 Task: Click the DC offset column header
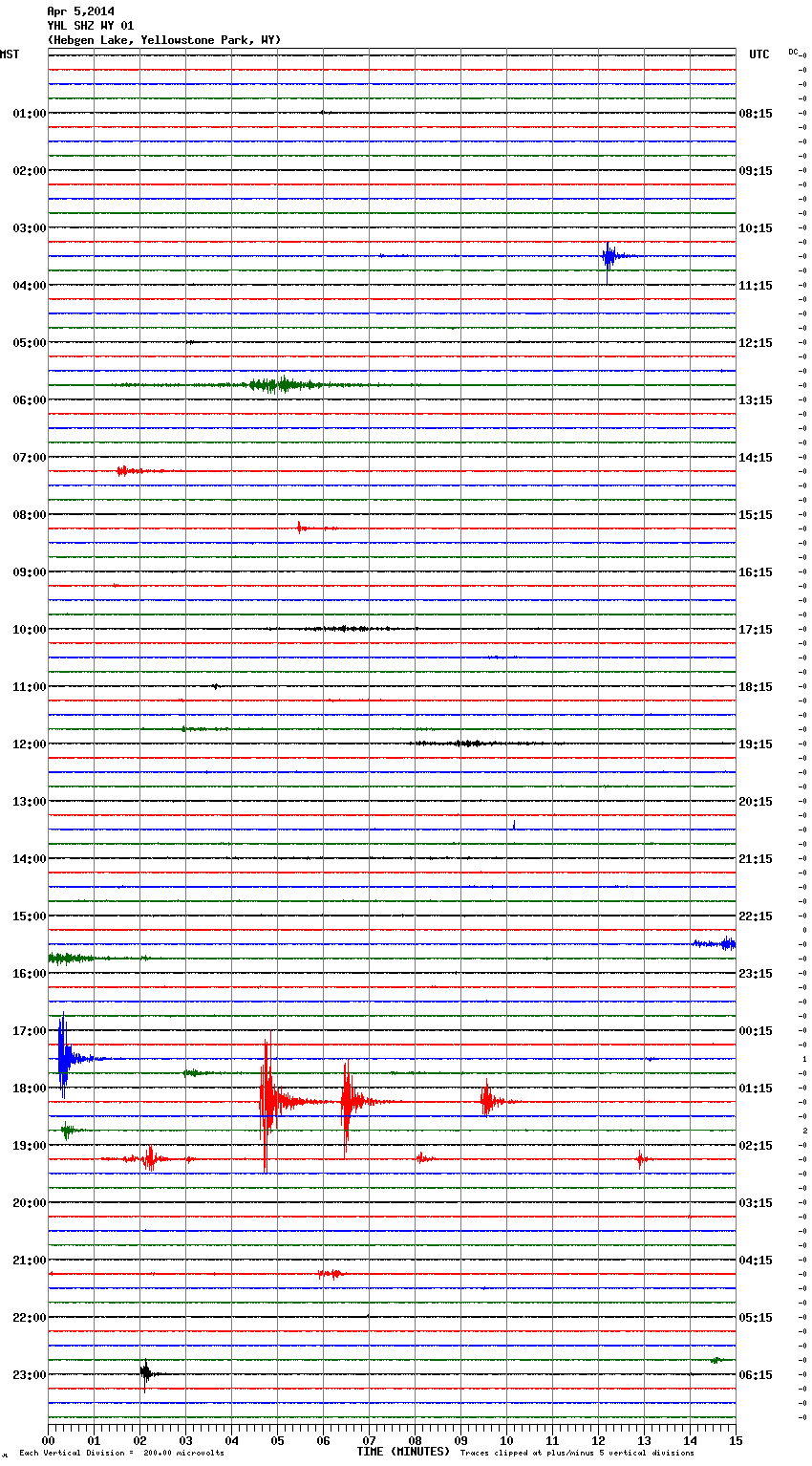pyautogui.click(x=795, y=52)
